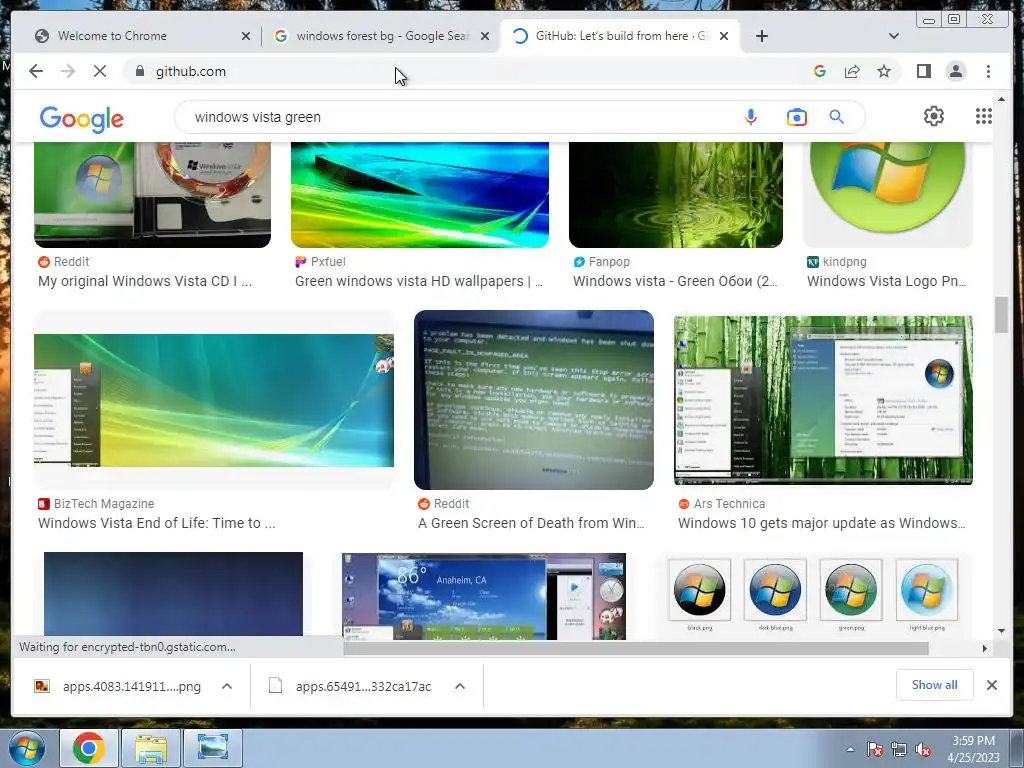Open the Chrome profile avatar
This screenshot has height=768, width=1024.
tap(955, 71)
